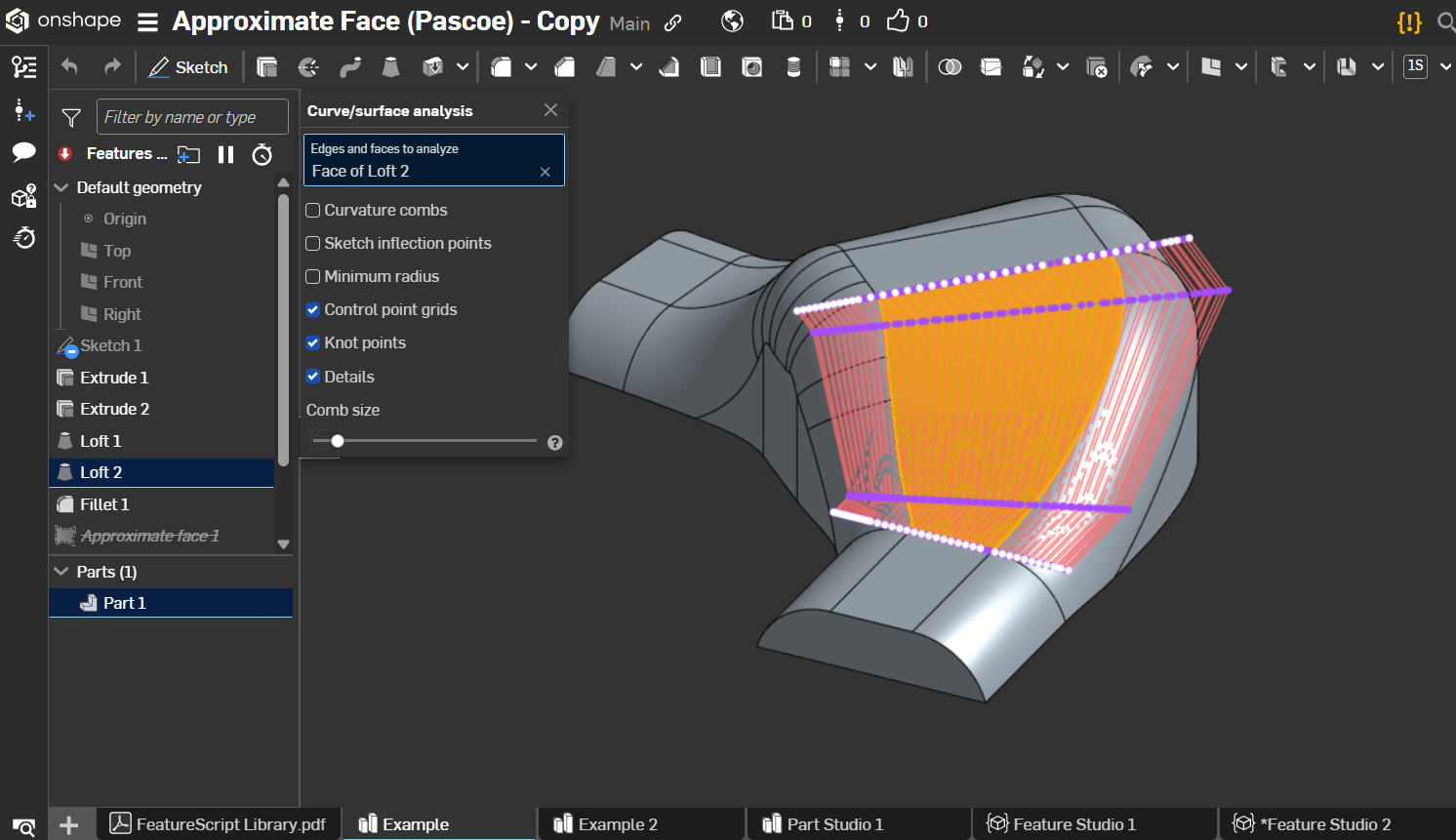Start a new Sketch

pyautogui.click(x=187, y=67)
